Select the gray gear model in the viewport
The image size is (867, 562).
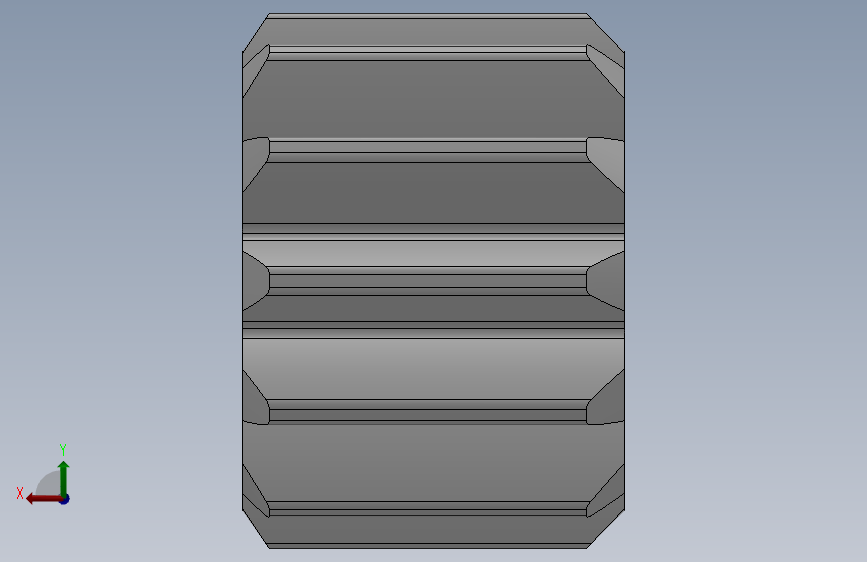click(x=434, y=281)
